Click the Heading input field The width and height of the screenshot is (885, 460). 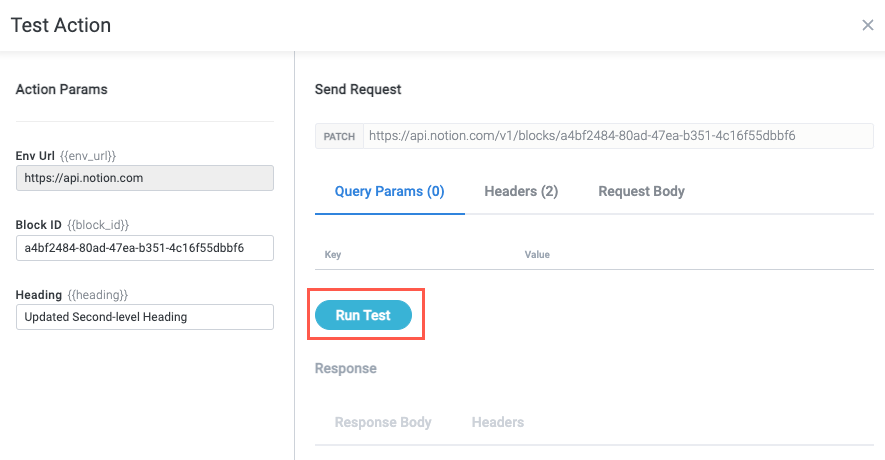pyautogui.click(x=145, y=317)
